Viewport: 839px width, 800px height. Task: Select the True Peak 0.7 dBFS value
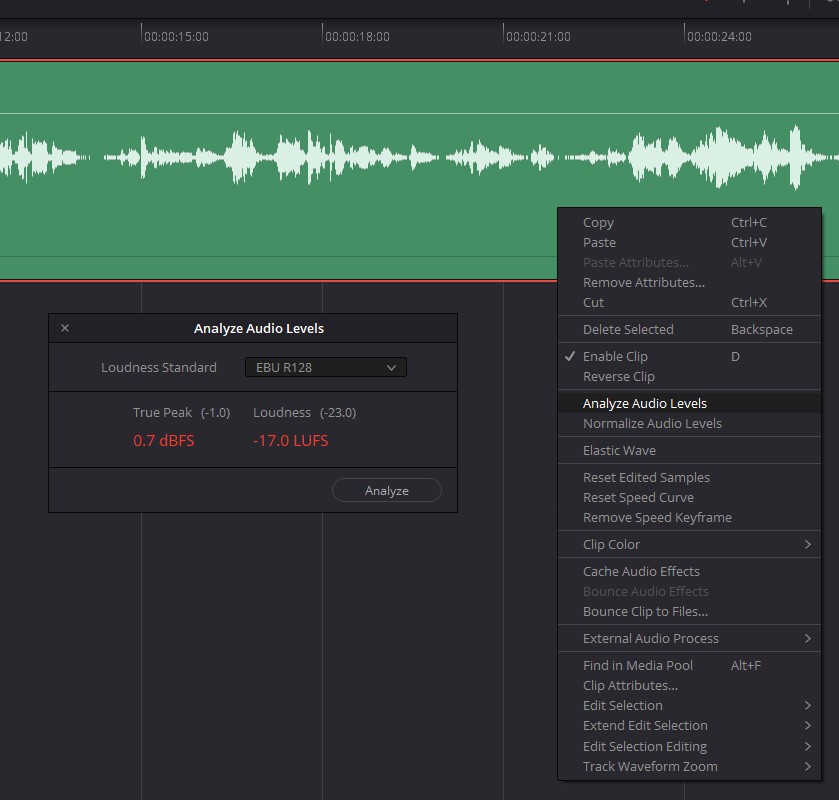click(x=164, y=440)
